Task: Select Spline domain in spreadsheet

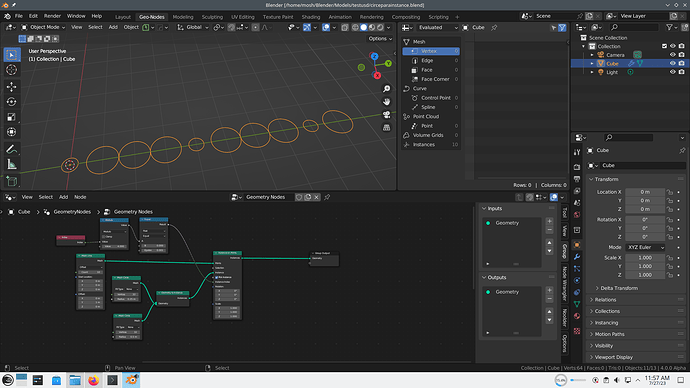Action: [x=432, y=107]
